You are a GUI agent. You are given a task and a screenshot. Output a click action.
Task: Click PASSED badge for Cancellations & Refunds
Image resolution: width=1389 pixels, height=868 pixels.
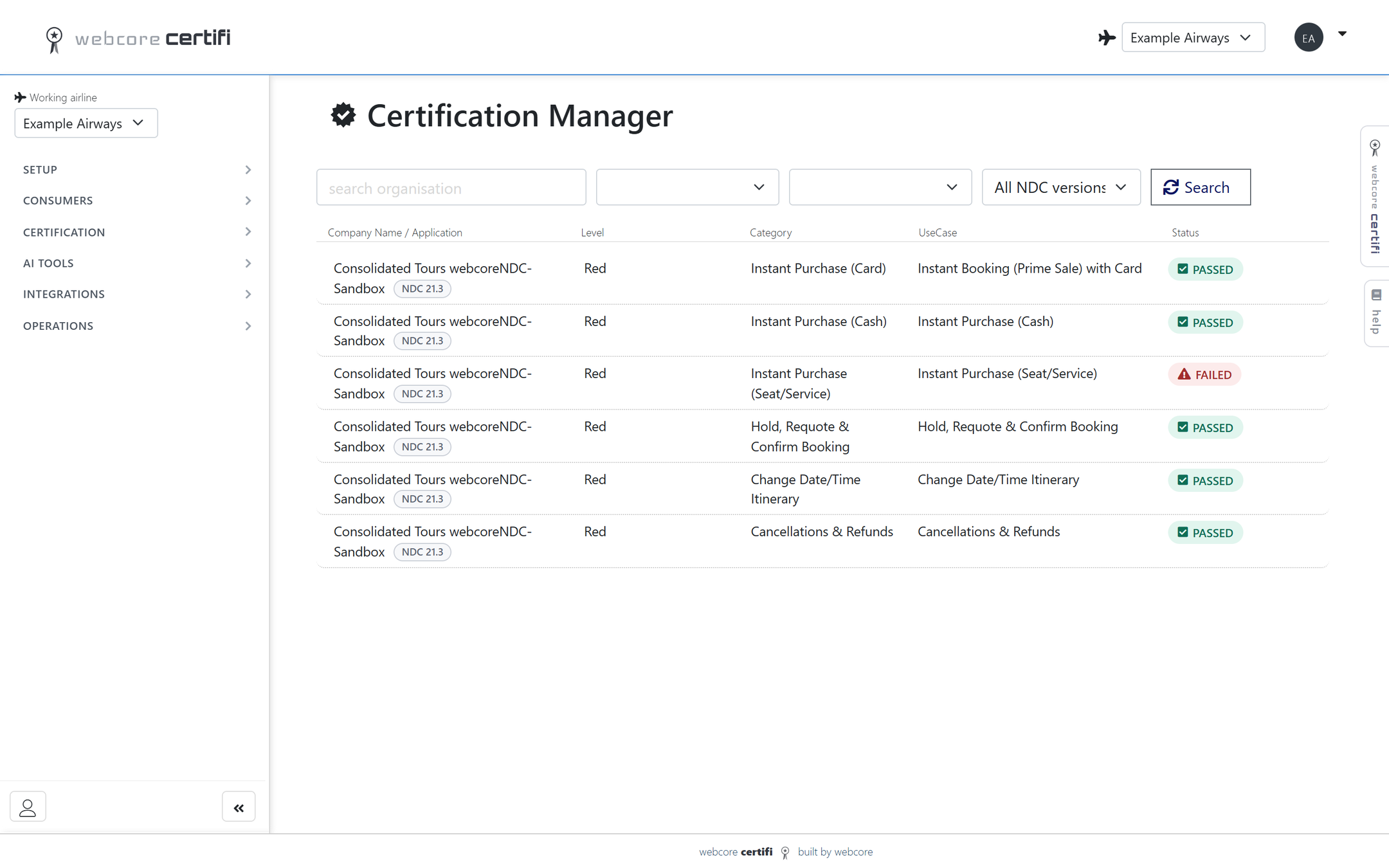(x=1205, y=532)
